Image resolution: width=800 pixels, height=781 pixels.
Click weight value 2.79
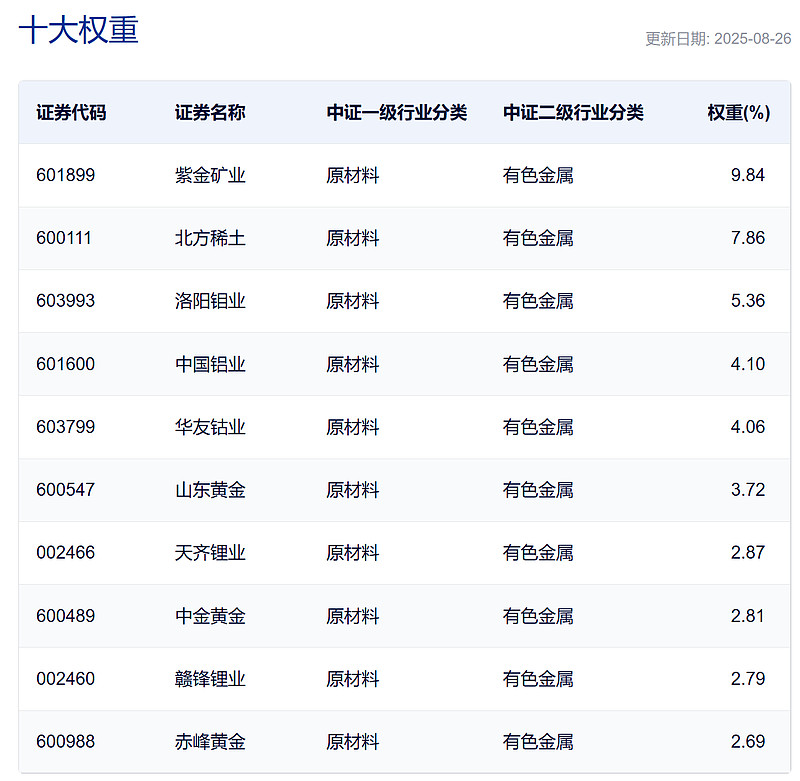click(x=747, y=678)
